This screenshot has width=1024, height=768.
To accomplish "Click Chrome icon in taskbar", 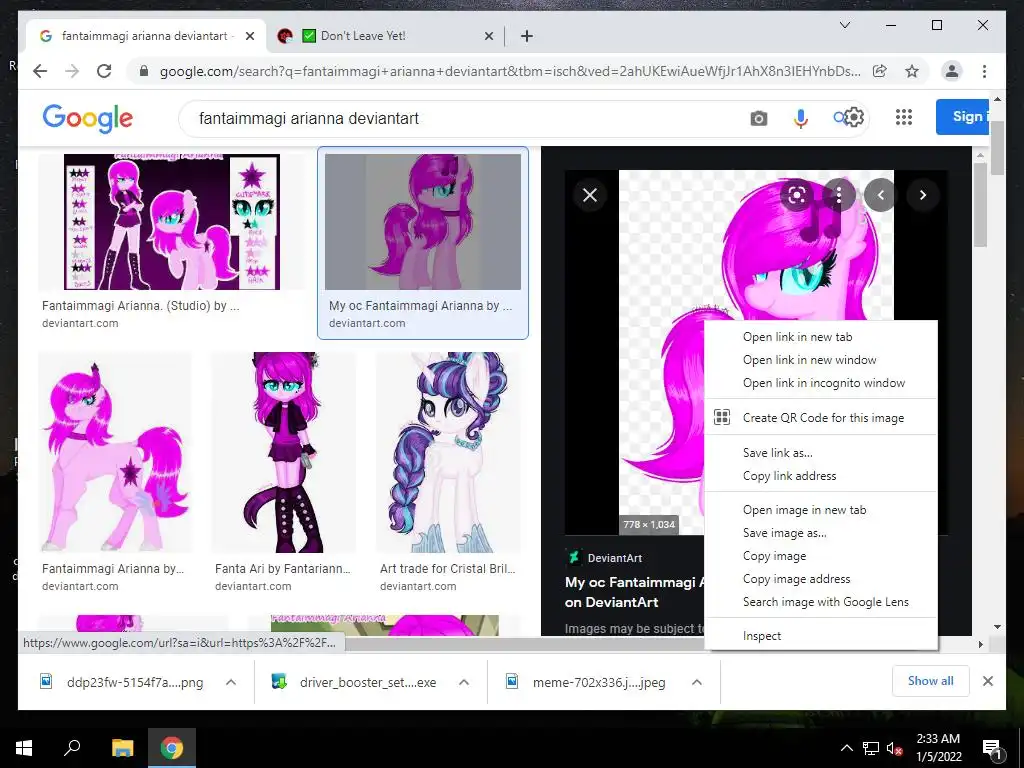I will click(172, 748).
